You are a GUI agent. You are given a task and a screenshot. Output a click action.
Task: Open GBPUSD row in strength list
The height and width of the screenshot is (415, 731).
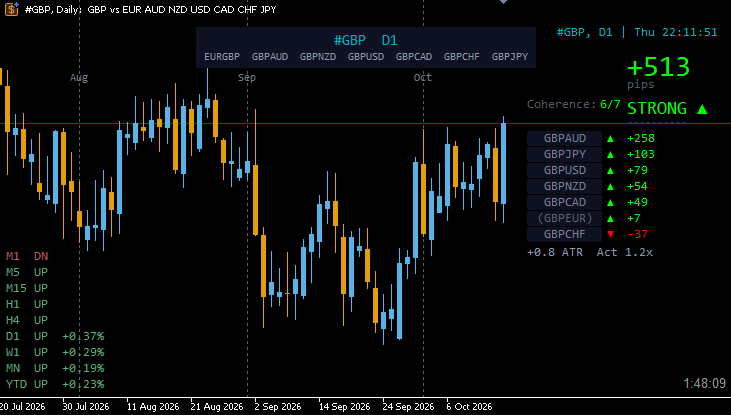[565, 170]
